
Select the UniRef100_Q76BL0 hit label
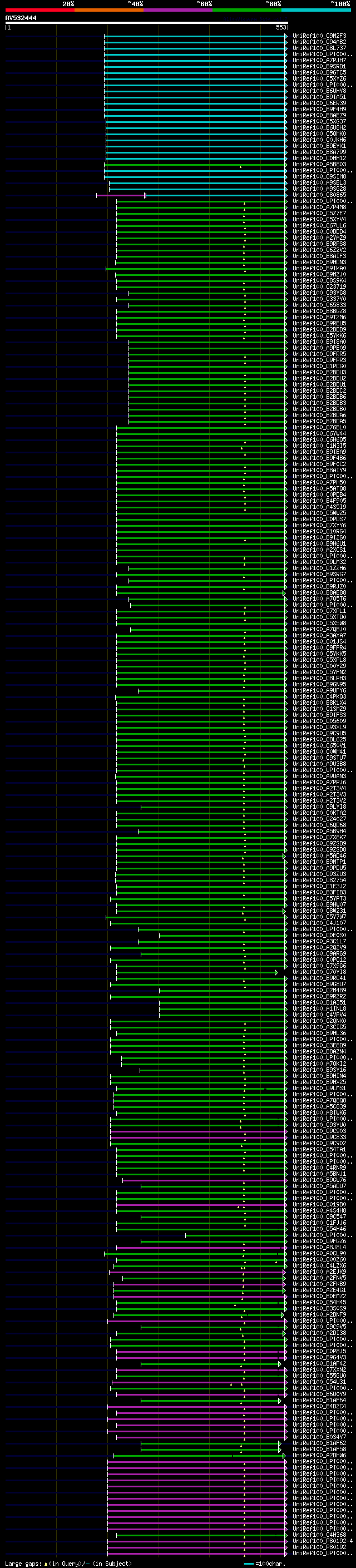319,427
